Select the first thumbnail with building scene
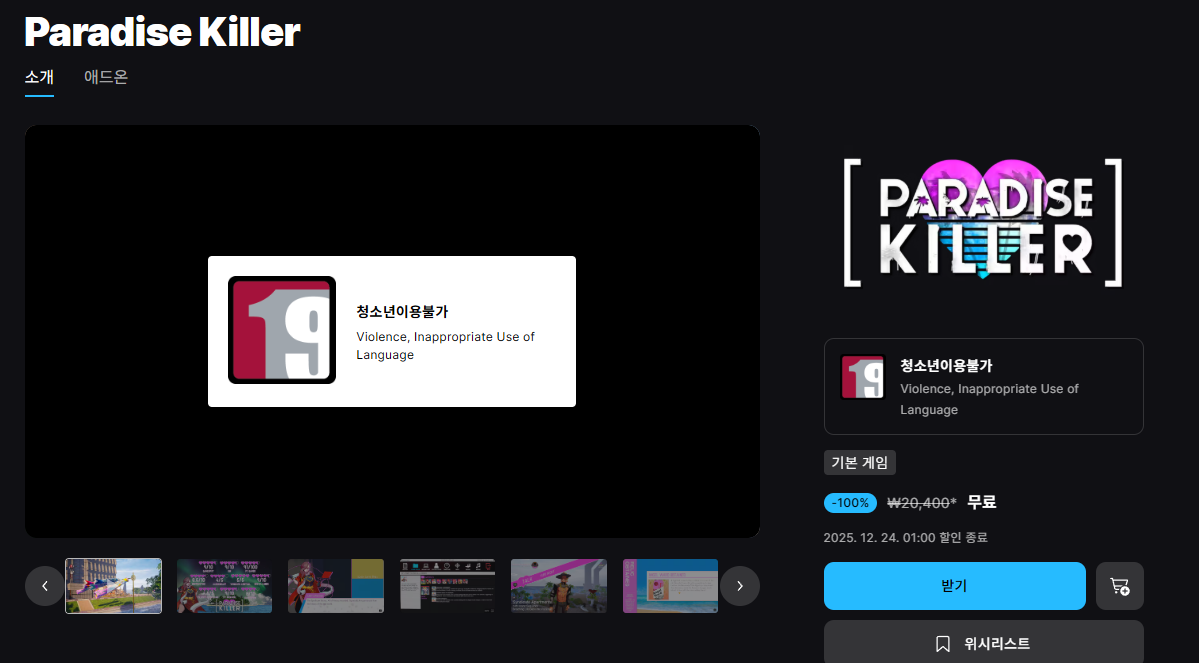The width and height of the screenshot is (1199, 663). point(113,586)
